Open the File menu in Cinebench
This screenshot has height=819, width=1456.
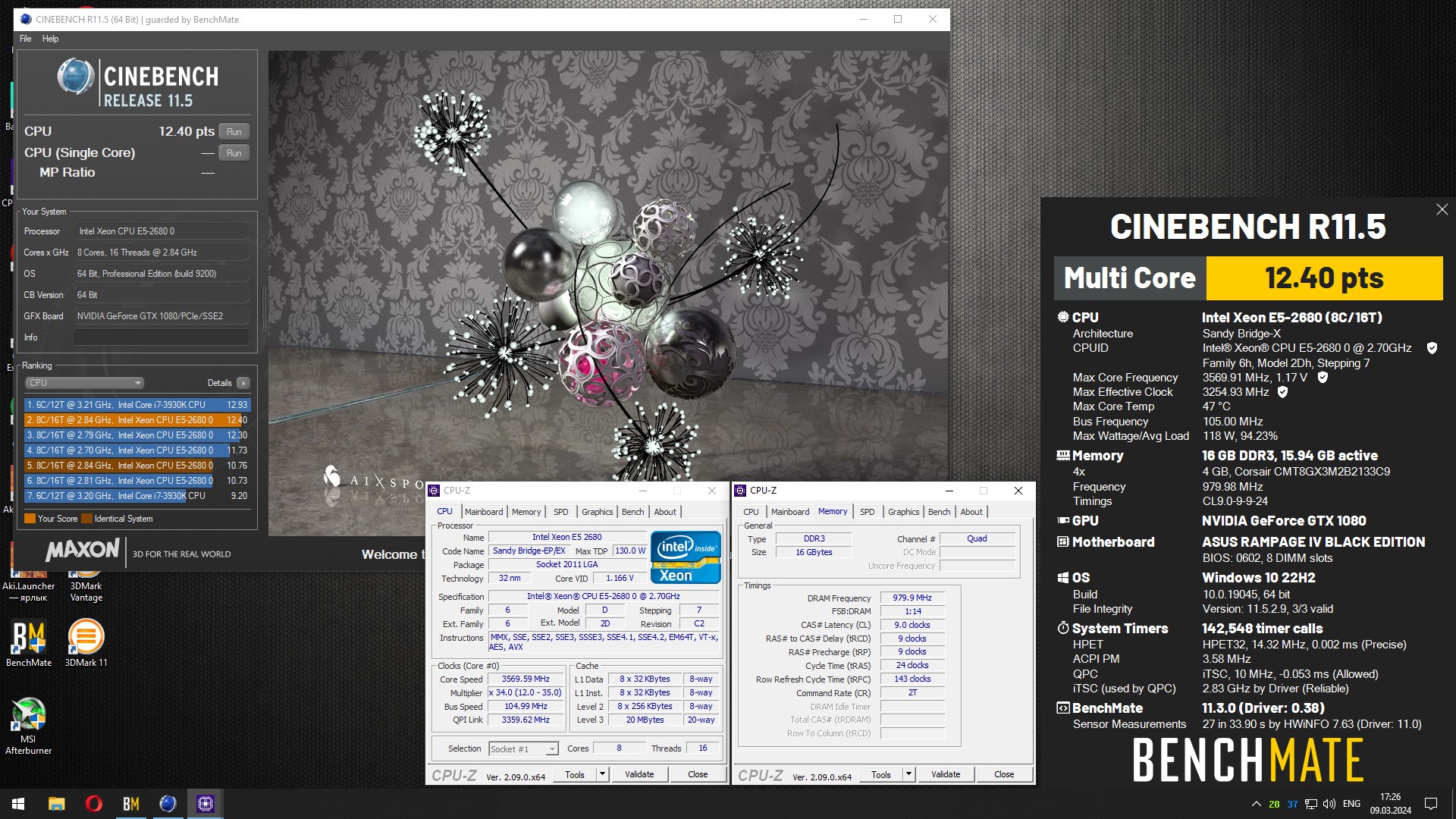pos(26,39)
